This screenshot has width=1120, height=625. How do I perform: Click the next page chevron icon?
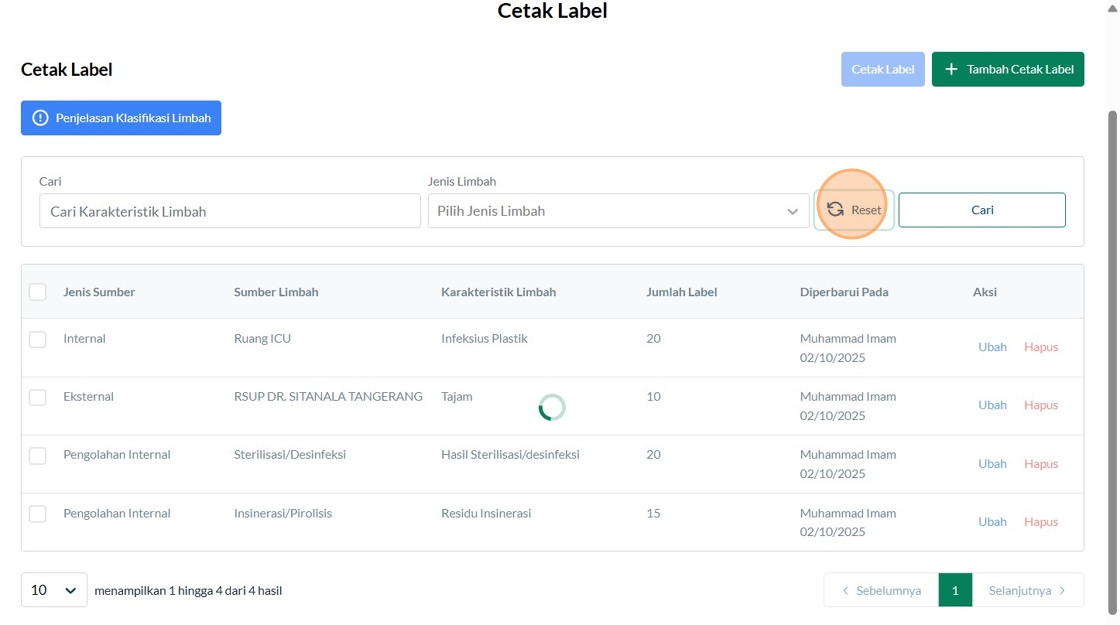pyautogui.click(x=1062, y=590)
